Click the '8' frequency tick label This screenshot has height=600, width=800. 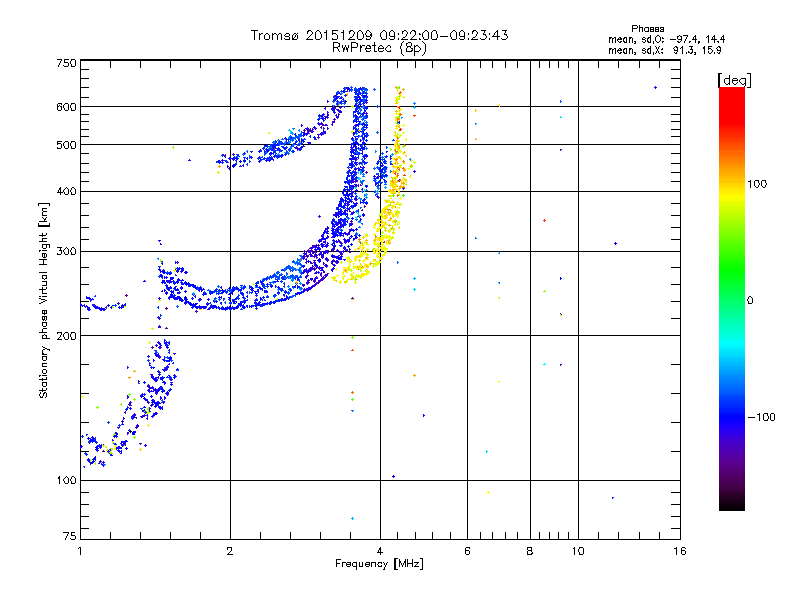pyautogui.click(x=530, y=551)
